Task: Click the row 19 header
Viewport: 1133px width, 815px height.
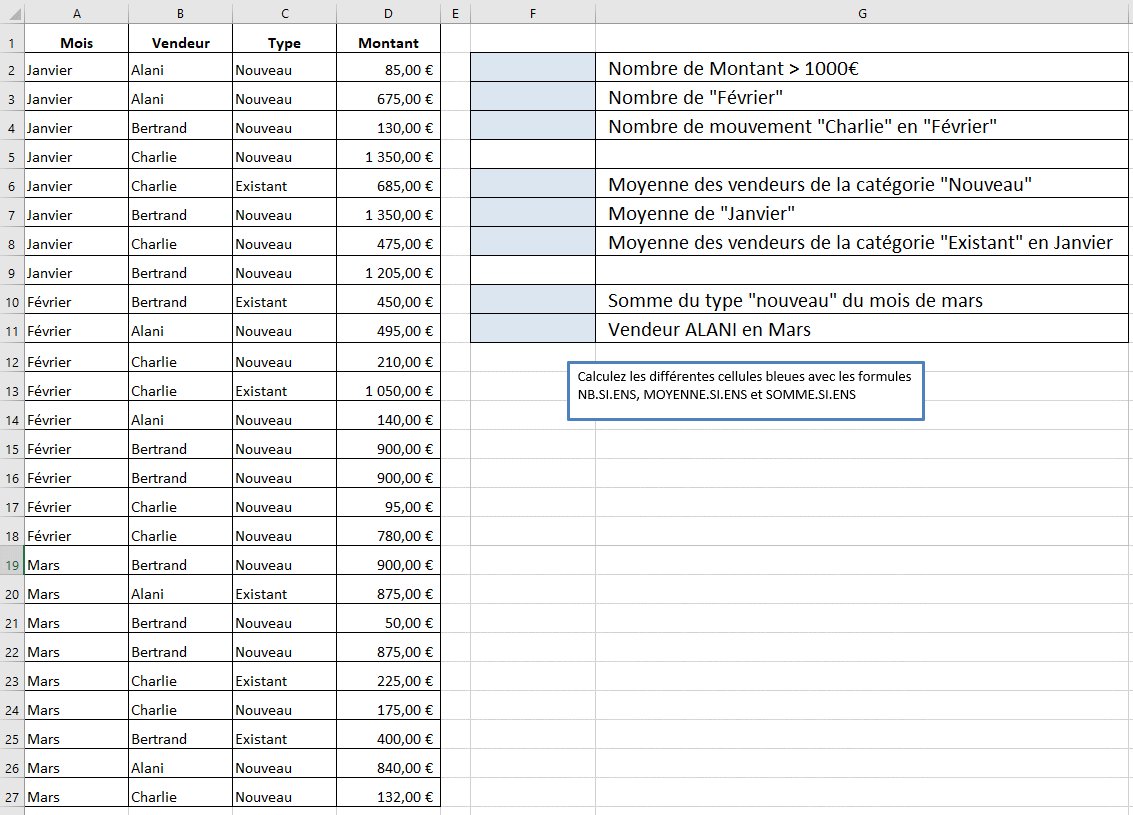Action: pyautogui.click(x=12, y=565)
